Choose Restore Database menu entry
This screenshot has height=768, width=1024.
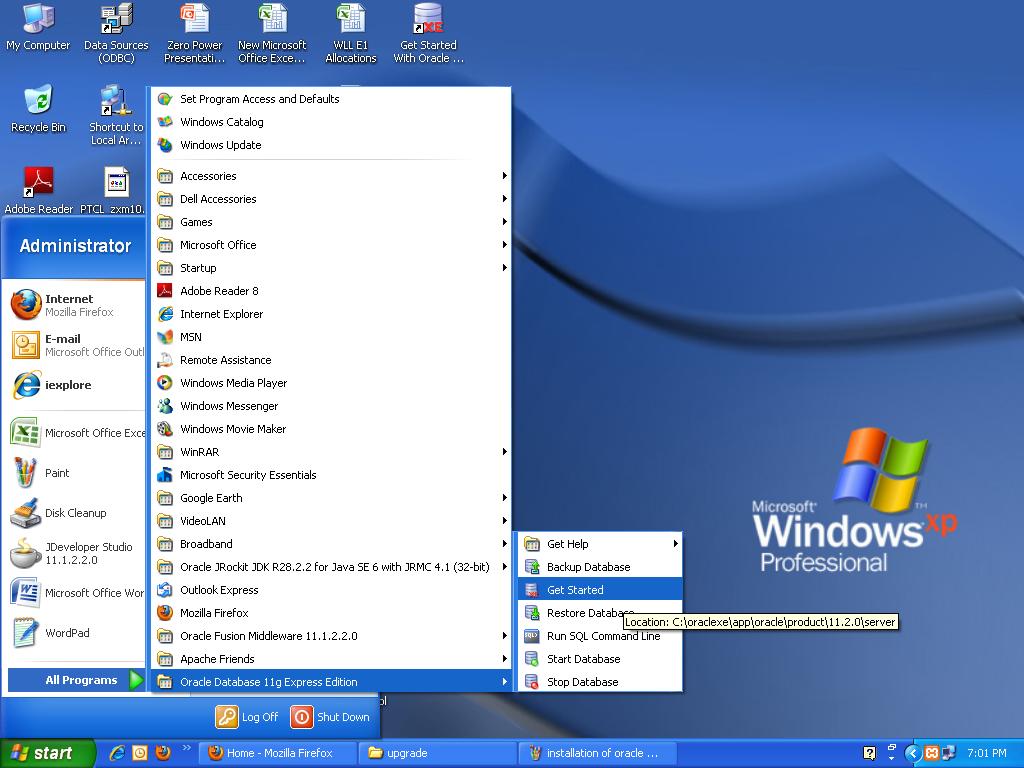pos(600,613)
